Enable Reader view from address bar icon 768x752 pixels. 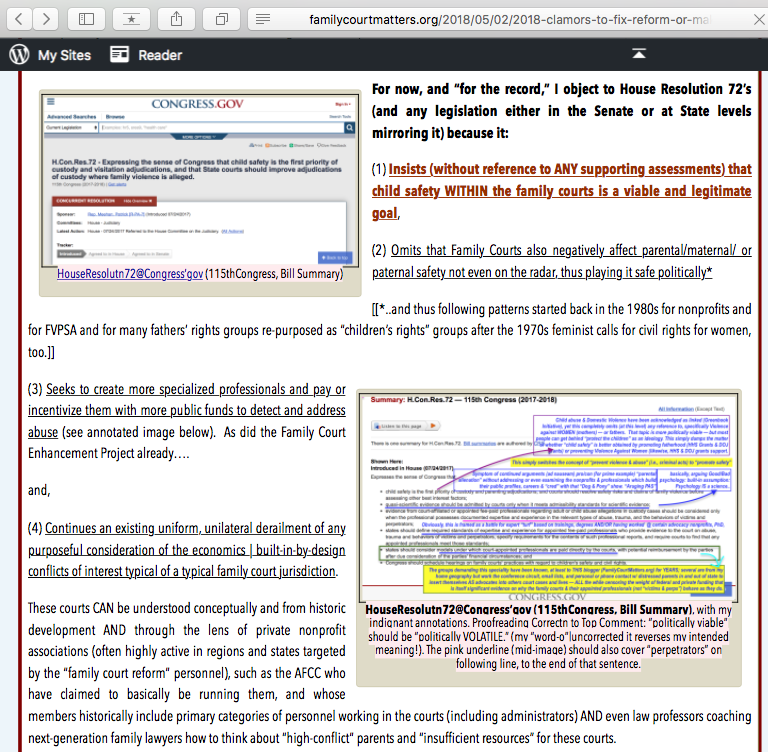pos(262,19)
